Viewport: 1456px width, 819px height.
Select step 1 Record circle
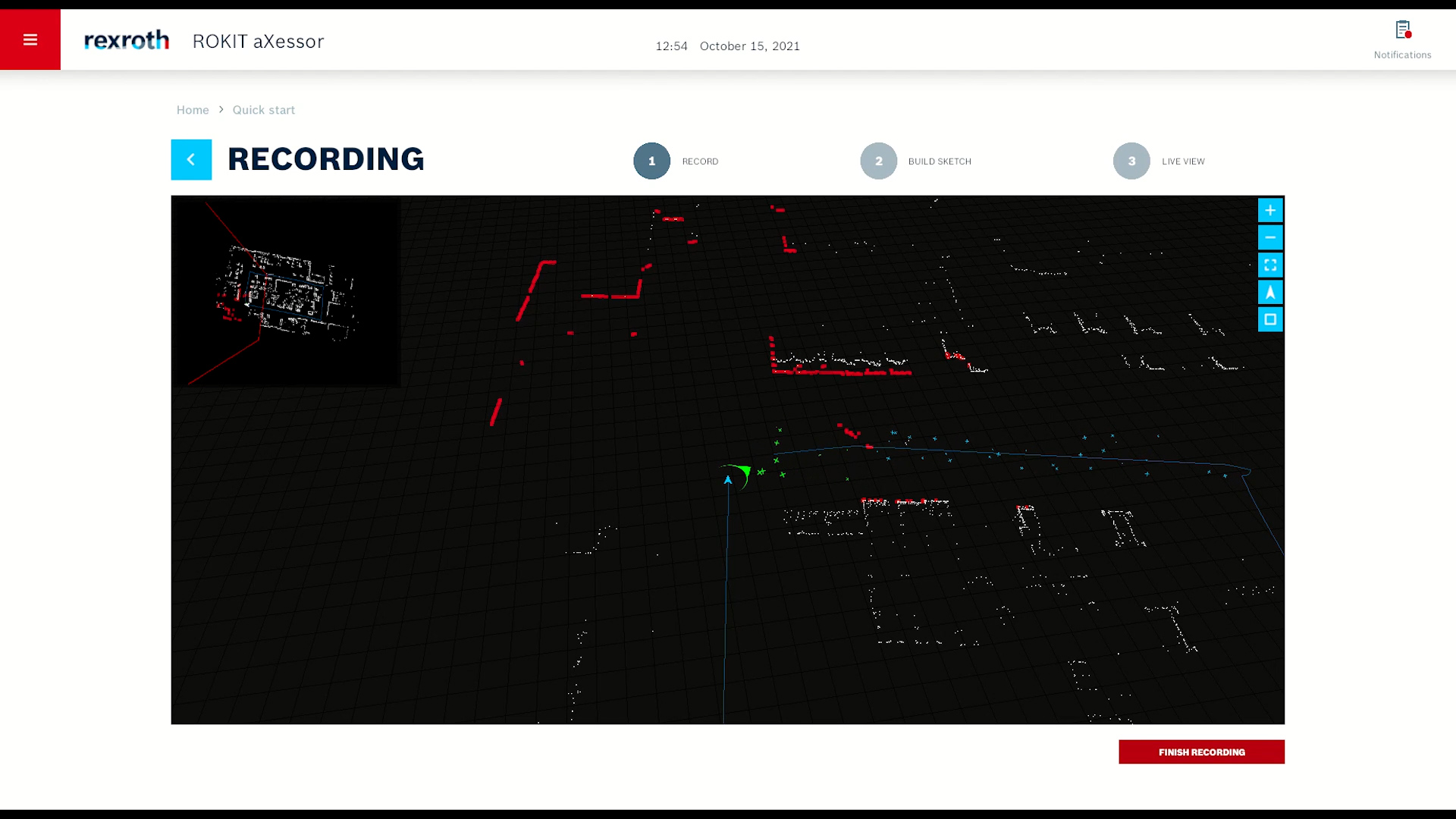tap(652, 161)
